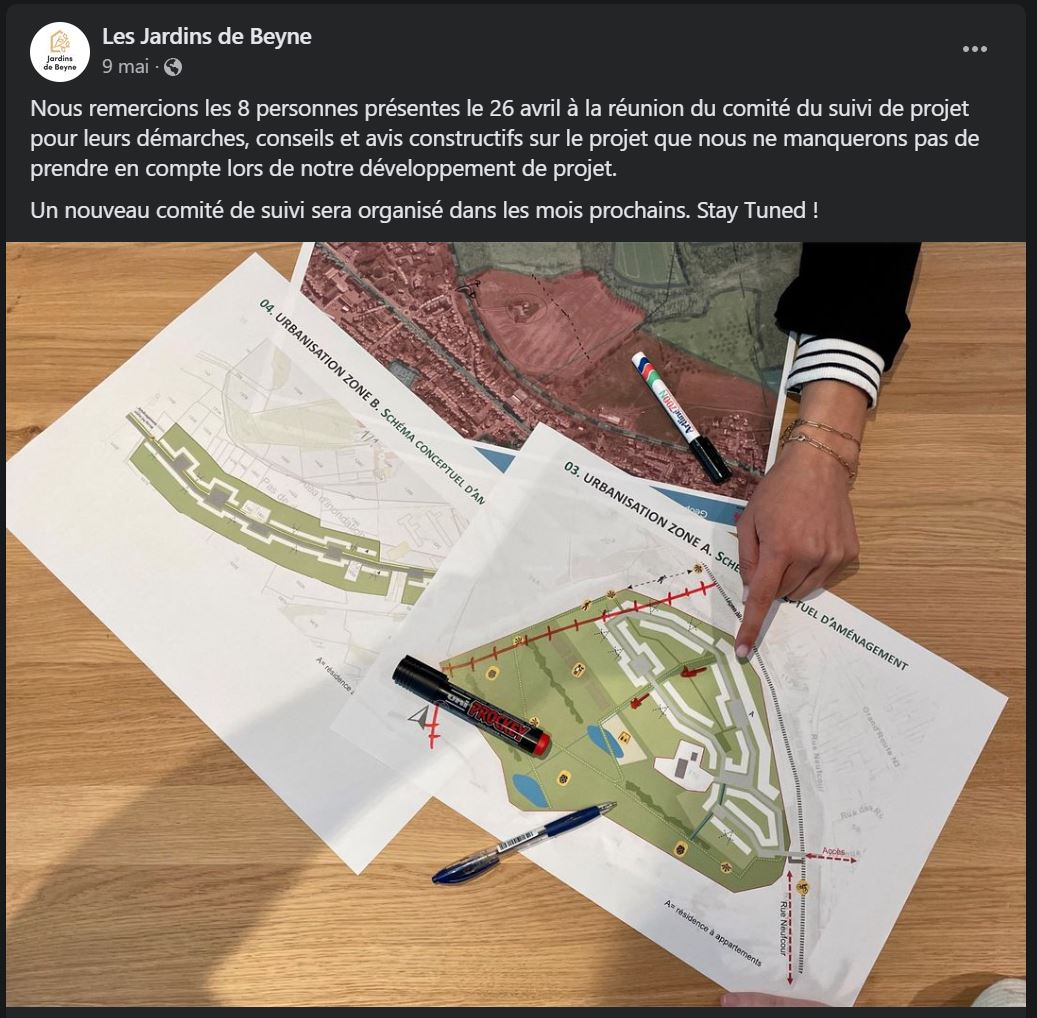Click the vertical 'Rue Neufcour' label by the red arrow

click(784, 927)
